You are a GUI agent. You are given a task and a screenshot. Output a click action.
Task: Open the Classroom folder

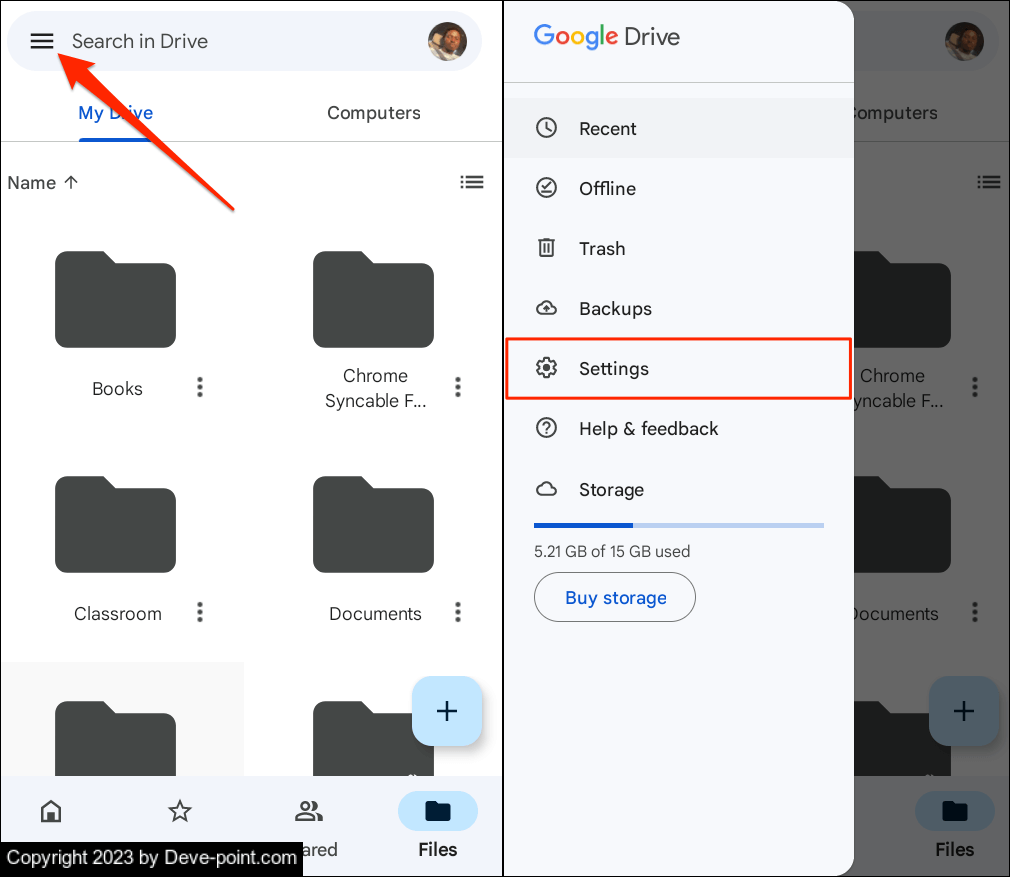(115, 525)
